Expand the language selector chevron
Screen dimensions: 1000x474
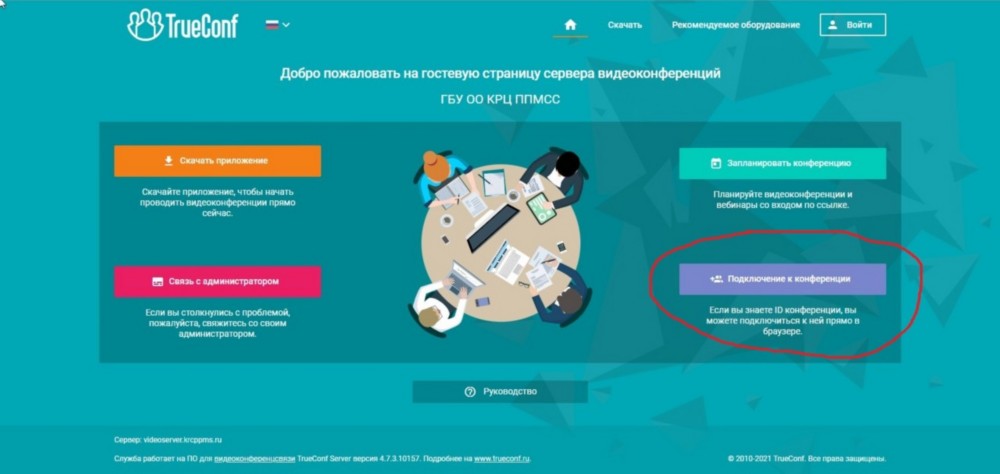286,25
